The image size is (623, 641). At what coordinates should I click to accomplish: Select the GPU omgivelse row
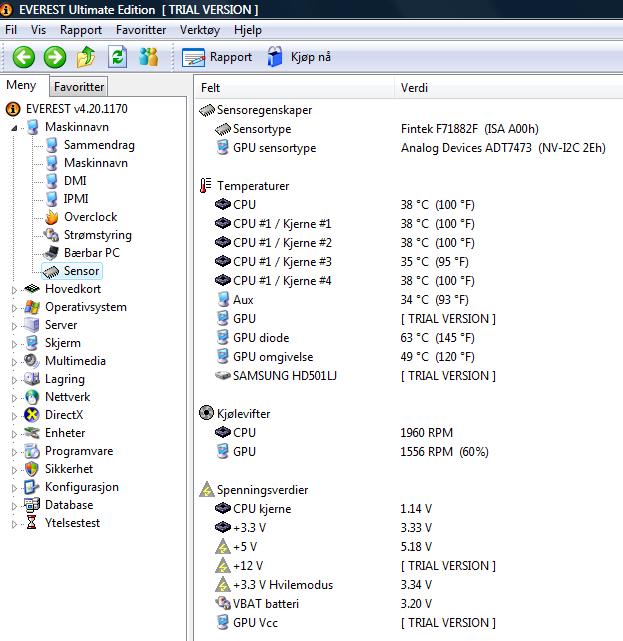[x=409, y=356]
